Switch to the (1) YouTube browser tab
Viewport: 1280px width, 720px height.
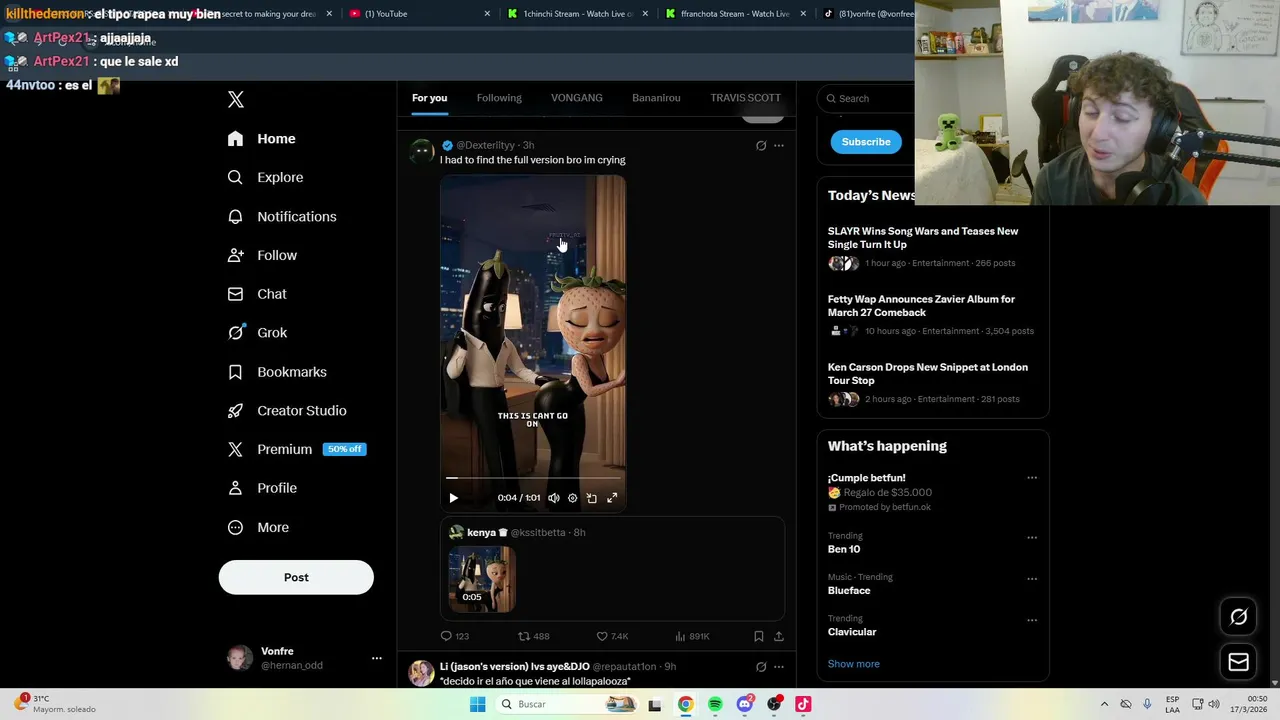[420, 14]
